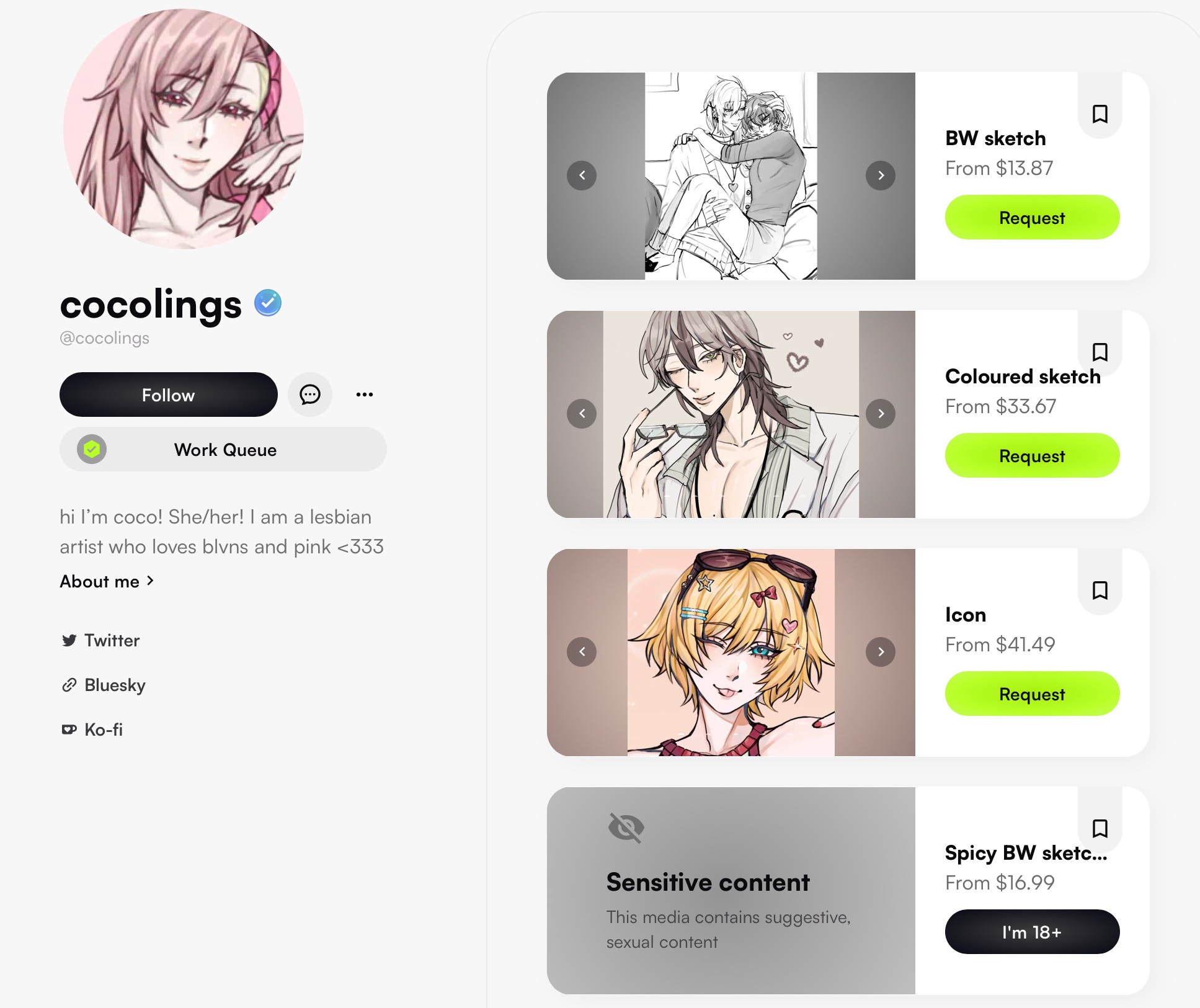The height and width of the screenshot is (1008, 1200).
Task: Click the green shield icon in Work Queue
Action: [x=92, y=449]
